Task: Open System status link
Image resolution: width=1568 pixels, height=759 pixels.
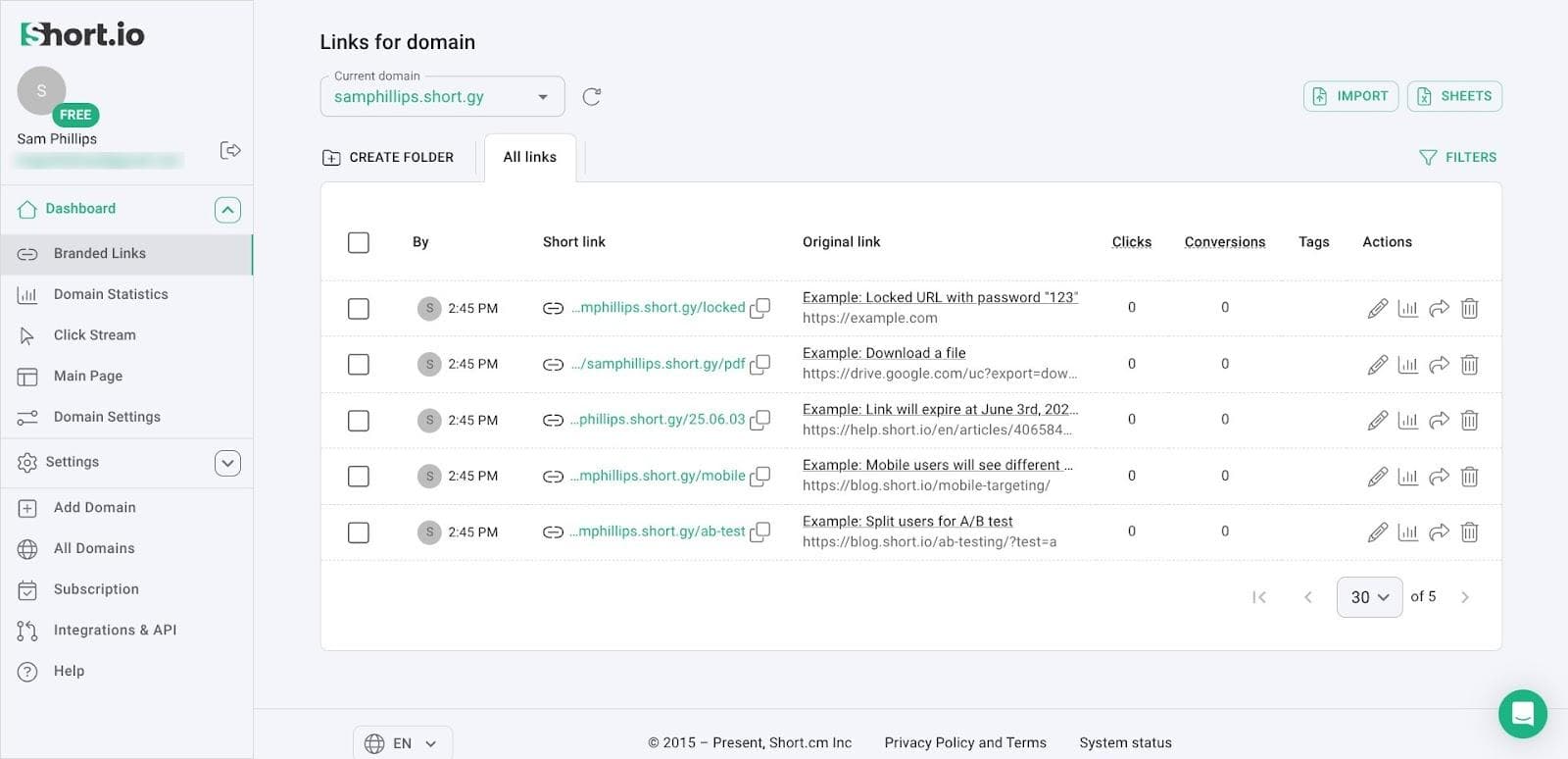Action: [x=1125, y=743]
